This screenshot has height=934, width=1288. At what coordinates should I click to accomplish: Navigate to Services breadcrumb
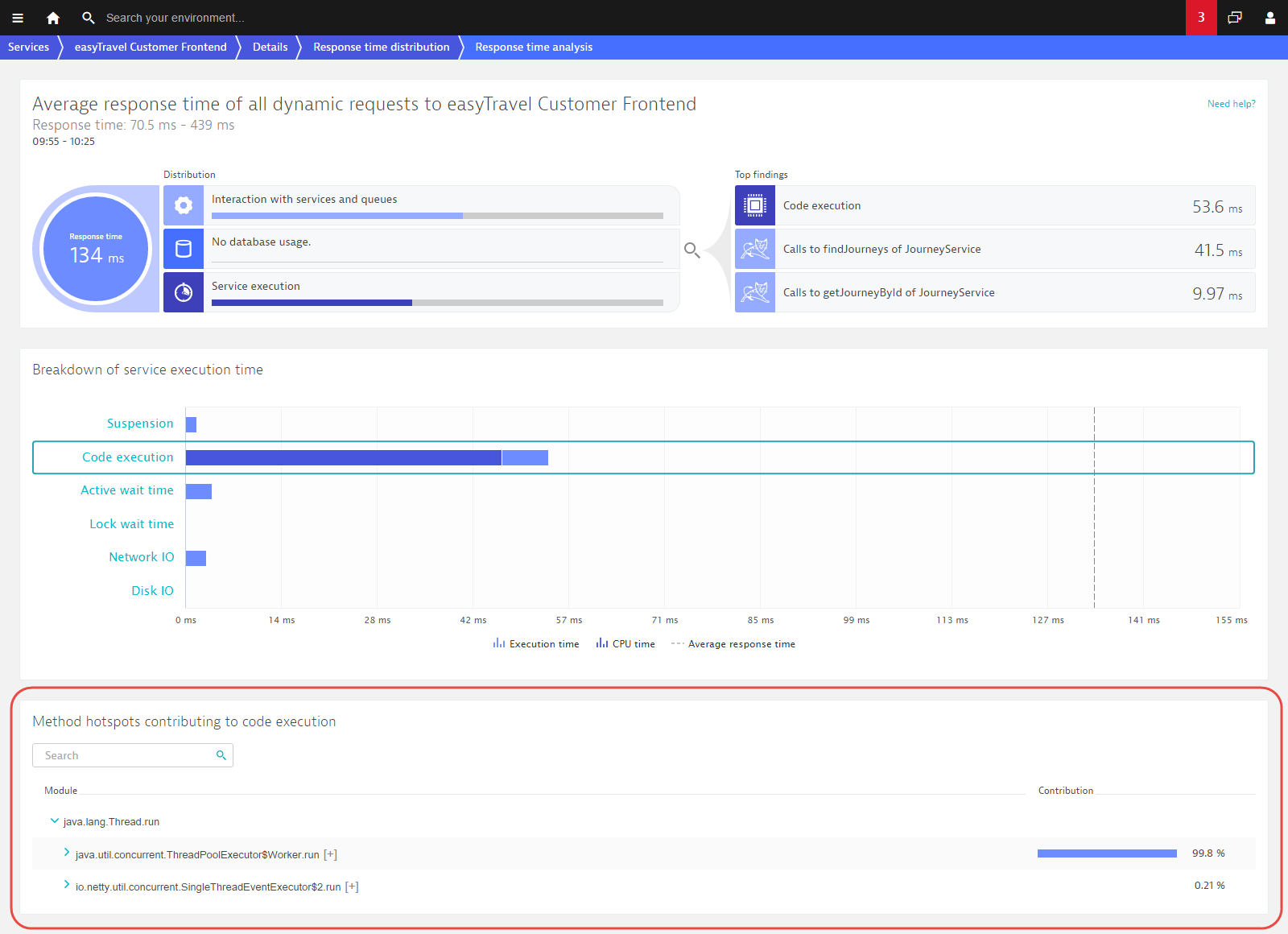(x=28, y=47)
